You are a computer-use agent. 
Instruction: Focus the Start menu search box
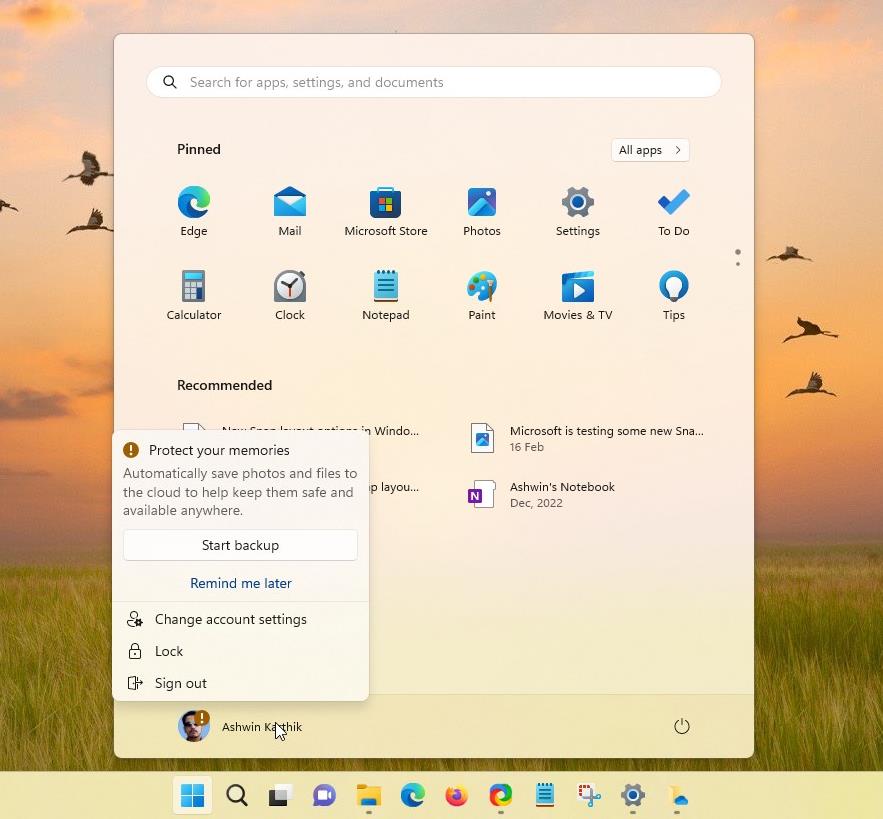coord(434,82)
